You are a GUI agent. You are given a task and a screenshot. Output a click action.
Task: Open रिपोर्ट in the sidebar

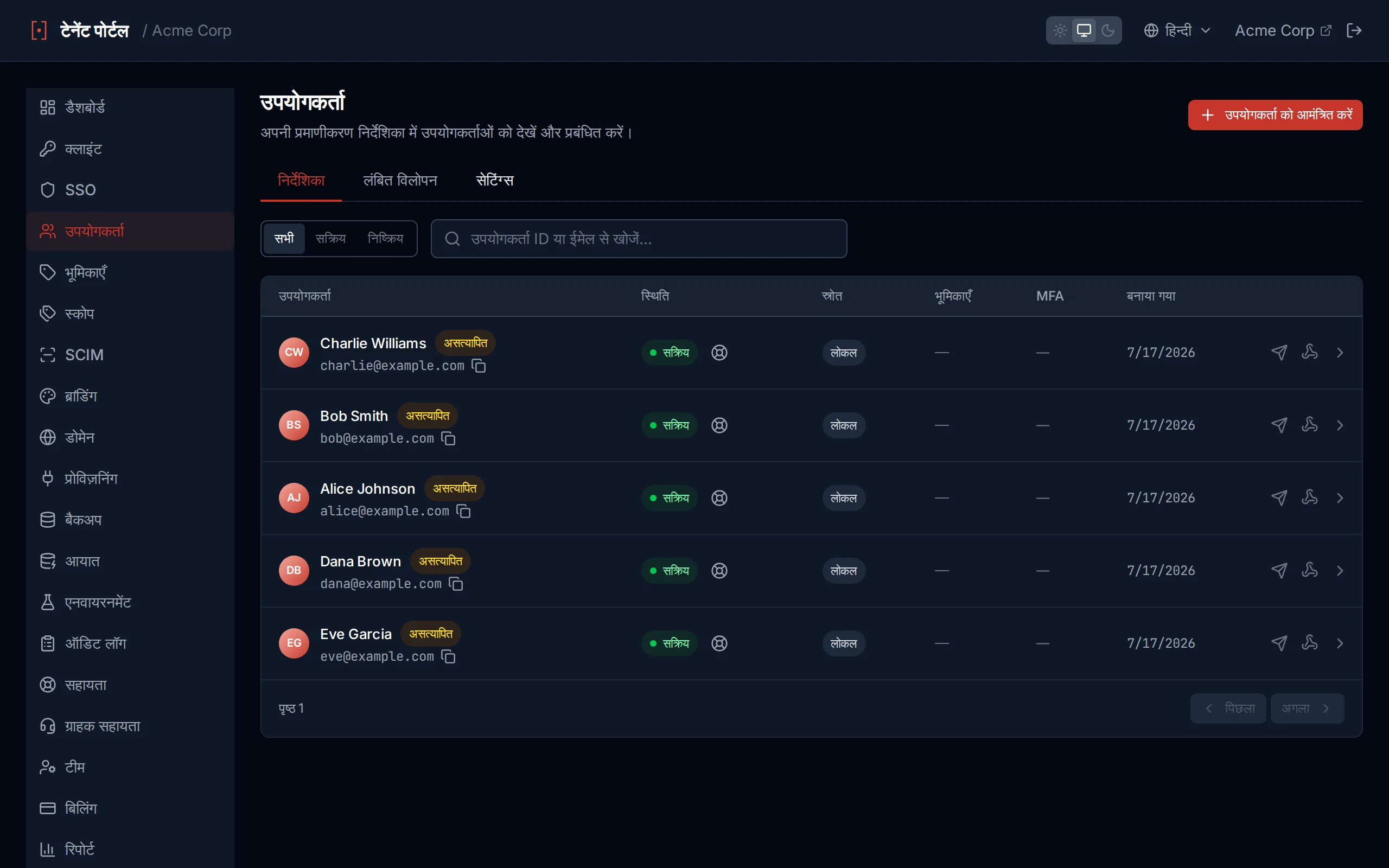coord(130,850)
